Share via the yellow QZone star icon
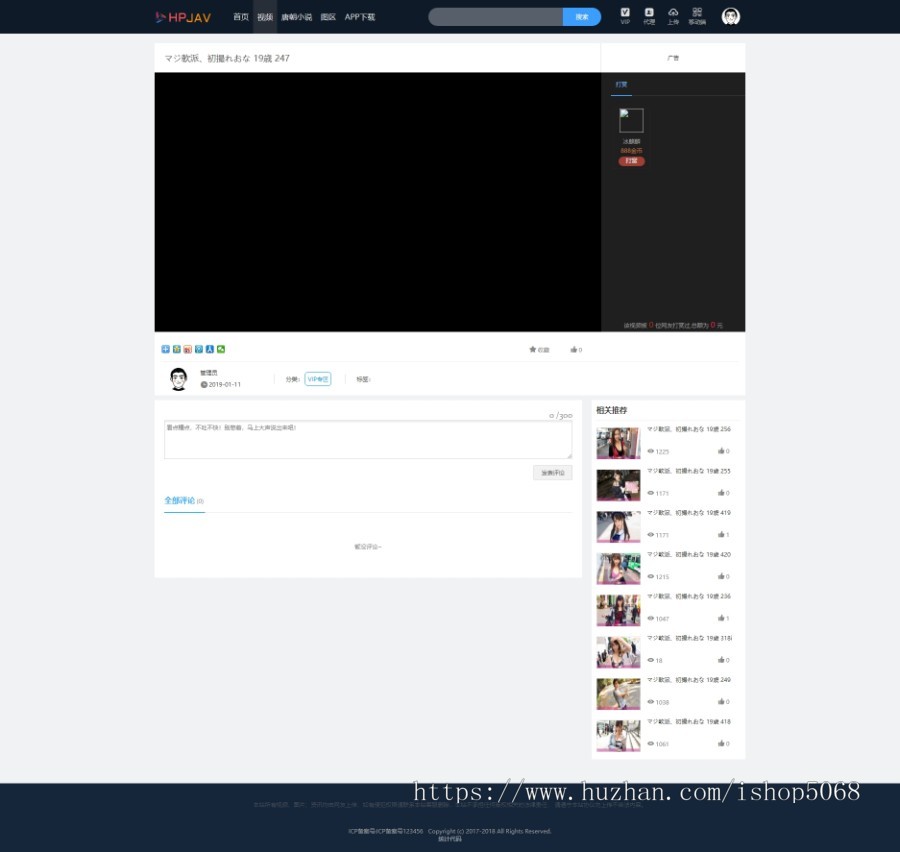The width and height of the screenshot is (900, 852). click(x=177, y=349)
